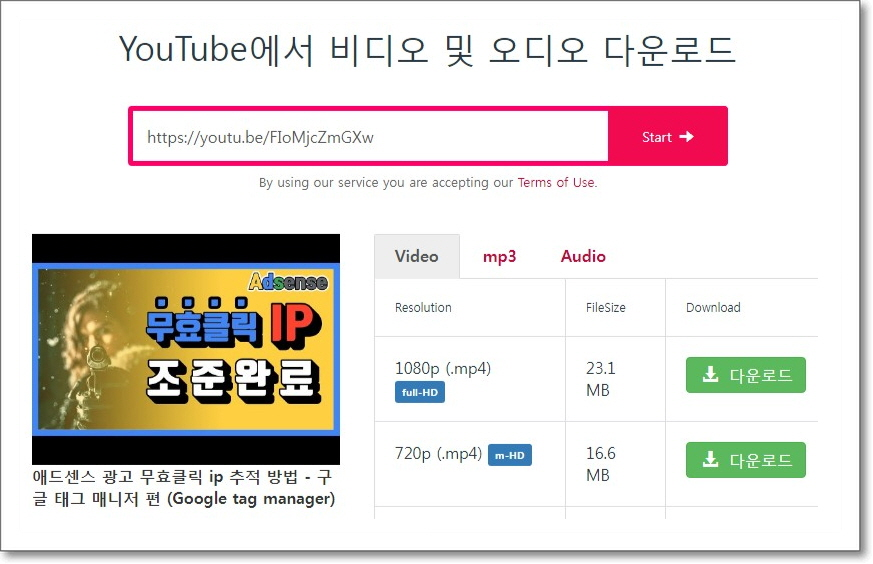The height and width of the screenshot is (564, 873).
Task: Select the Video tab
Action: (416, 256)
